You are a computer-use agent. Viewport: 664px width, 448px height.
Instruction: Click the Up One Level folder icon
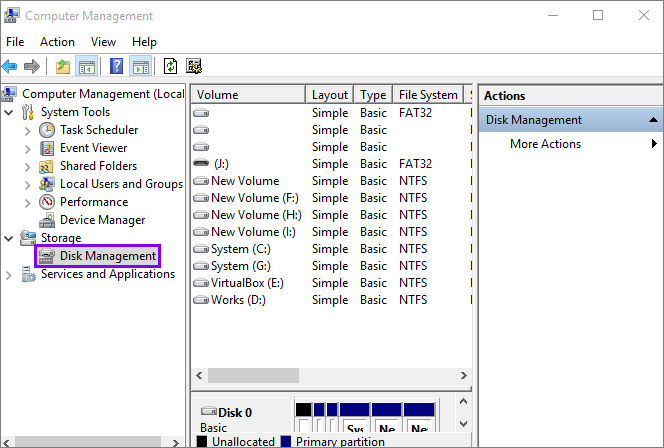coord(63,67)
